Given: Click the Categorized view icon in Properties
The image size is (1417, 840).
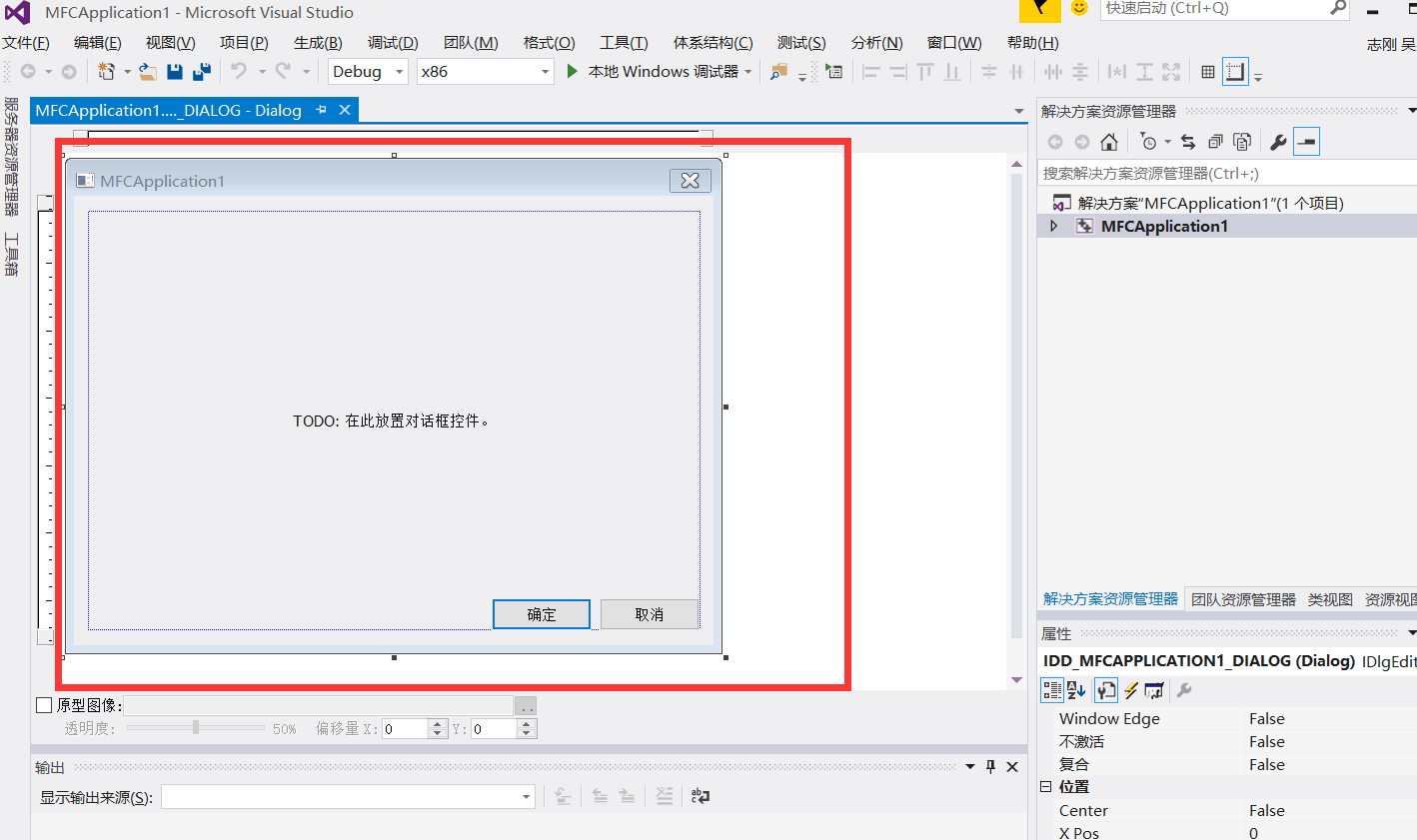Looking at the screenshot, I should pos(1052,690).
